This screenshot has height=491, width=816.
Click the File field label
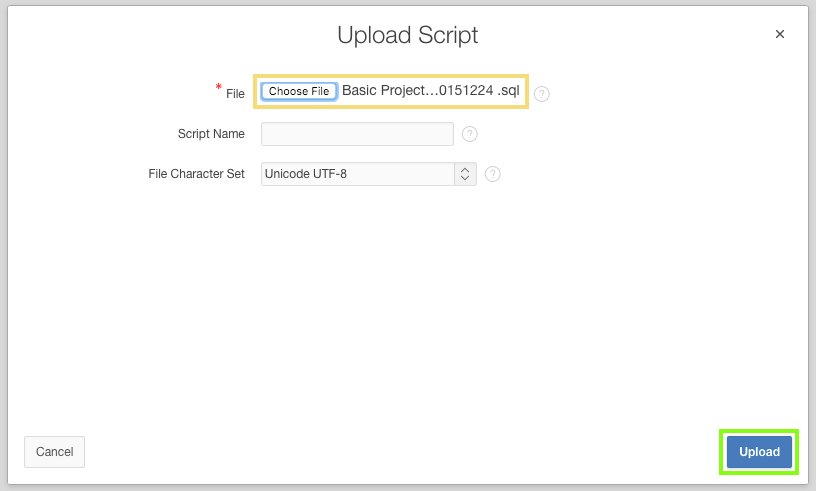(x=235, y=94)
